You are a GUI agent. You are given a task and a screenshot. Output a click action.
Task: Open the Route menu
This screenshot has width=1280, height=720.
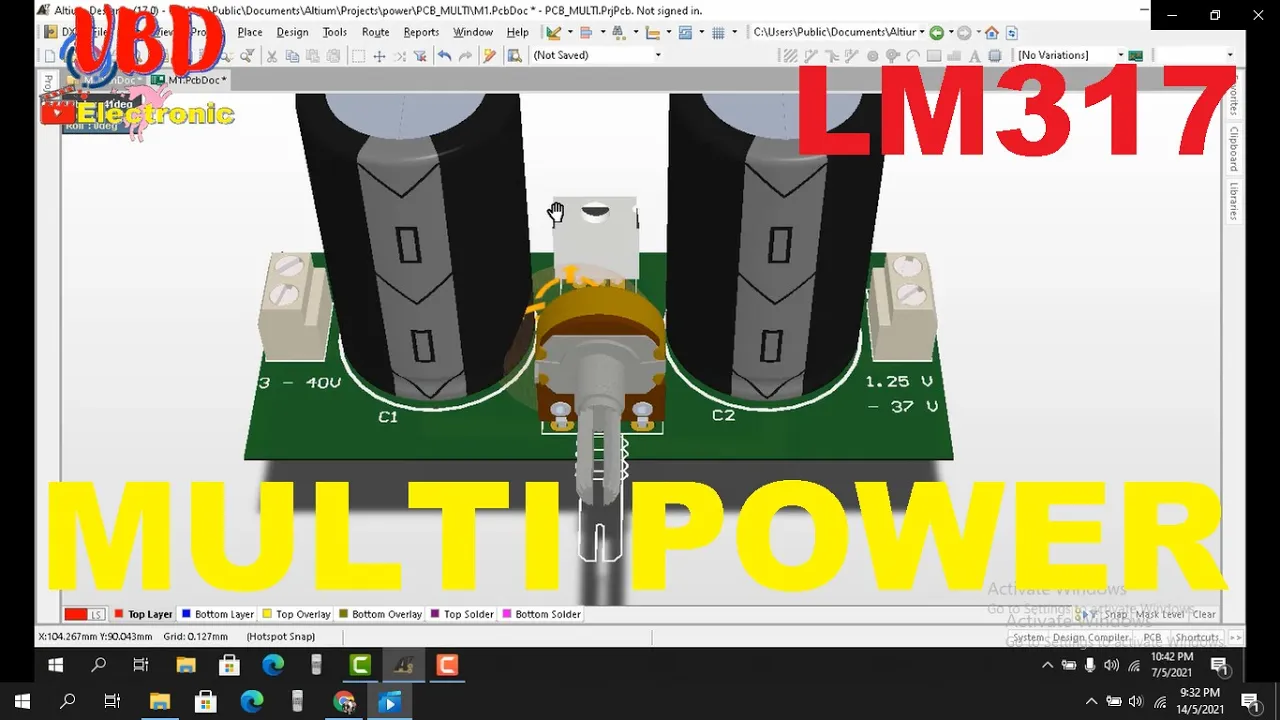[375, 32]
